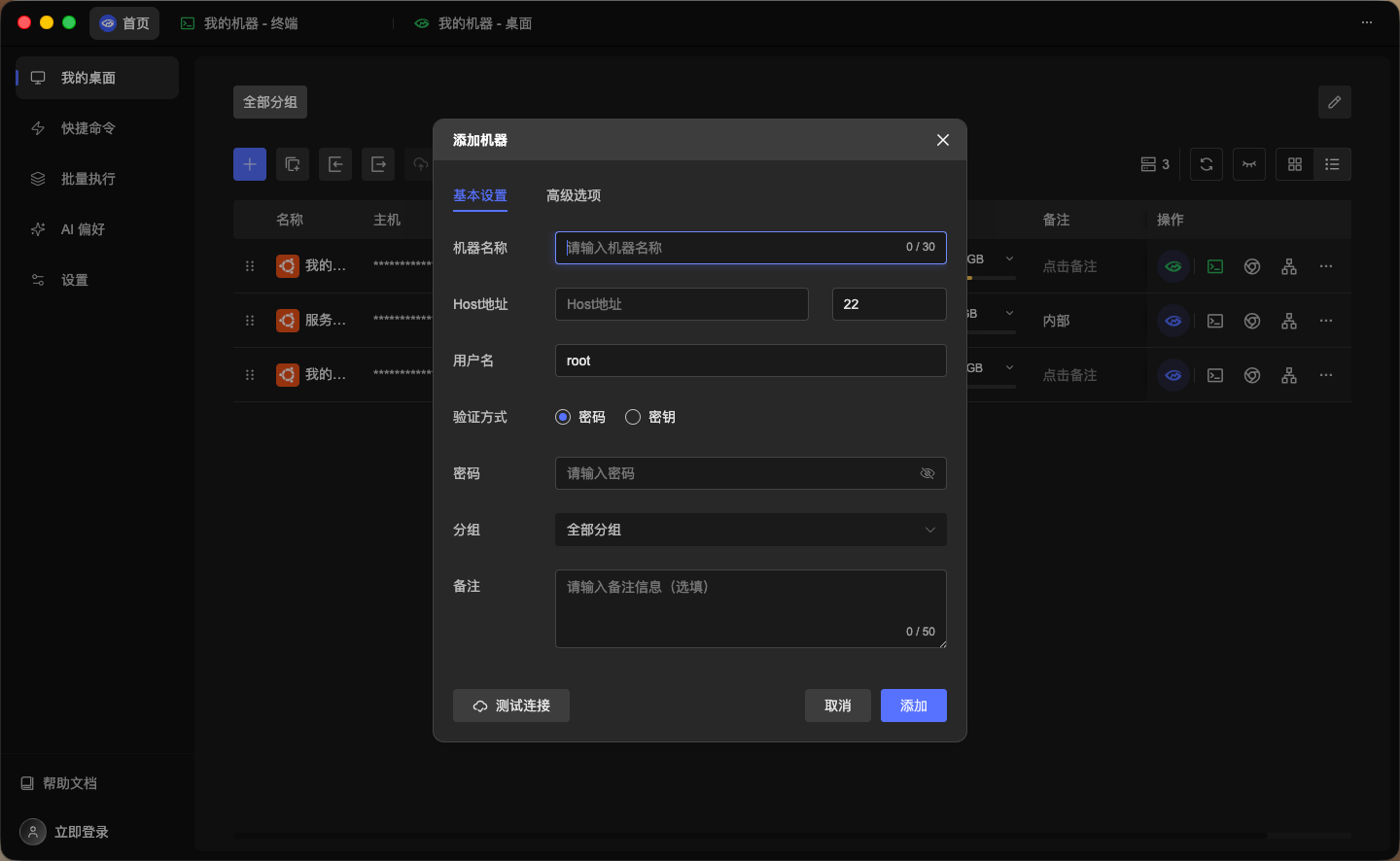Click the port field showing 22
The height and width of the screenshot is (861, 1400).
pyautogui.click(x=890, y=304)
